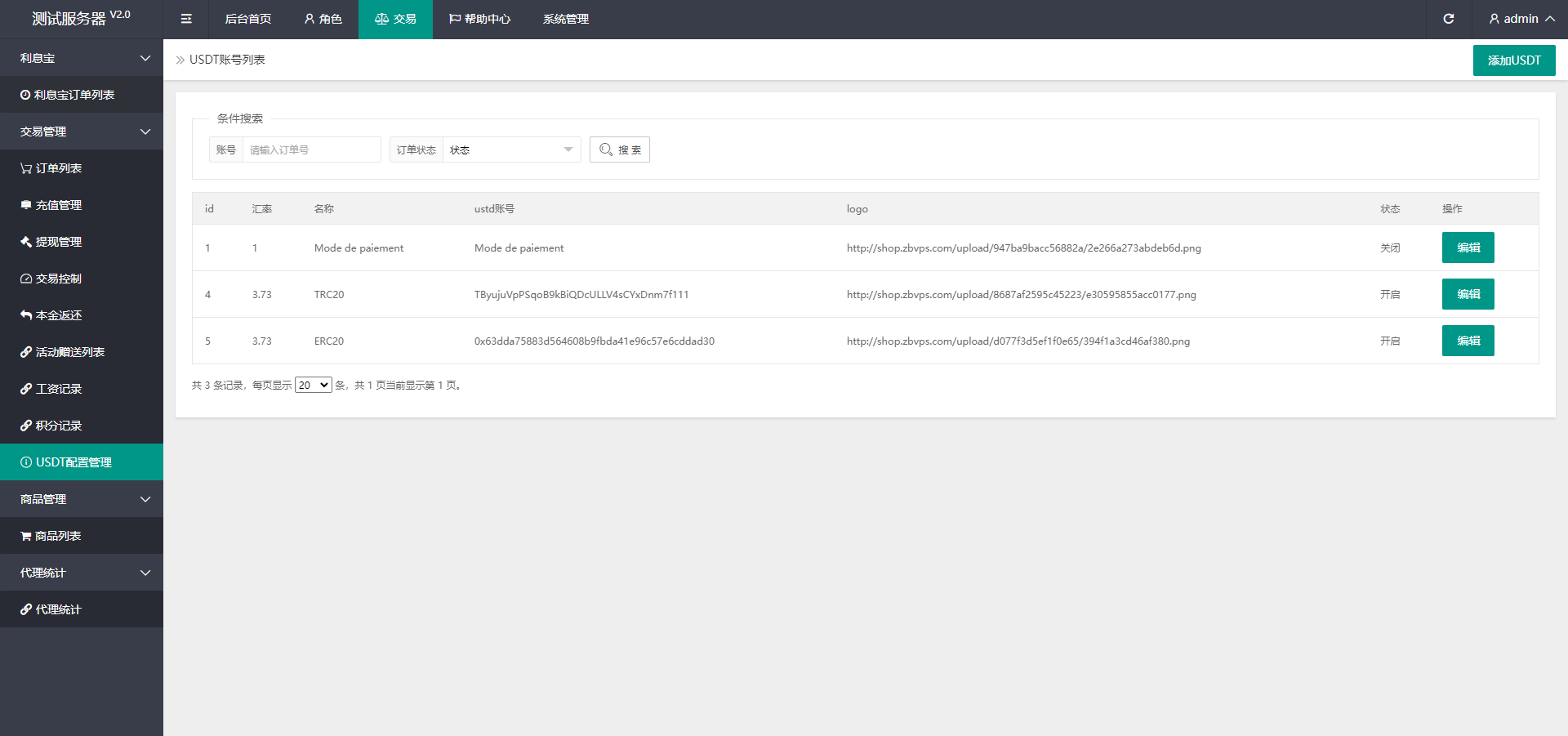1568x736 pixels.
Task: Click the ERC20 0x63dda wallet address
Action: tap(595, 341)
